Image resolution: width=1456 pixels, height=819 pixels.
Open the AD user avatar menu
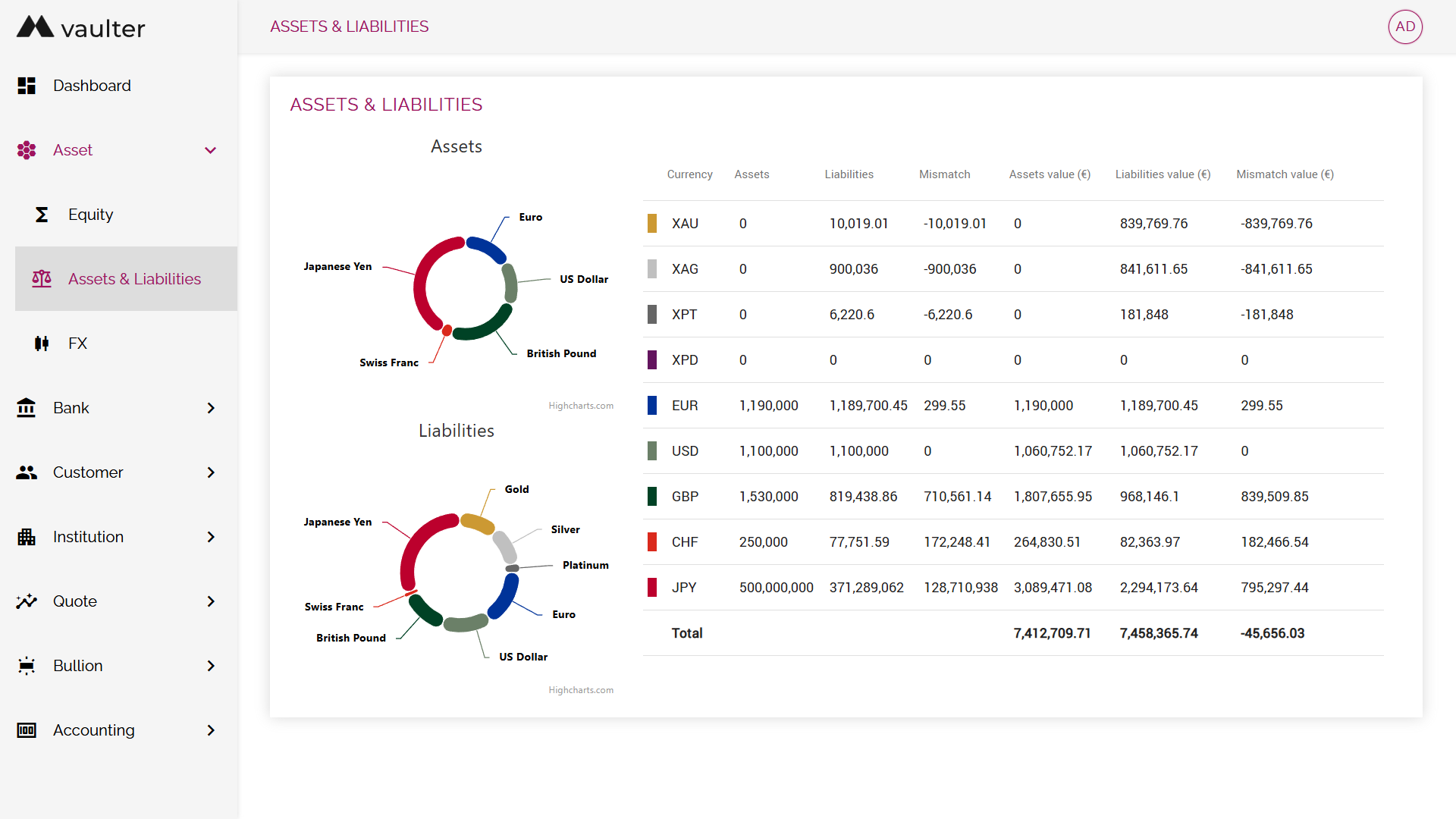[x=1405, y=27]
